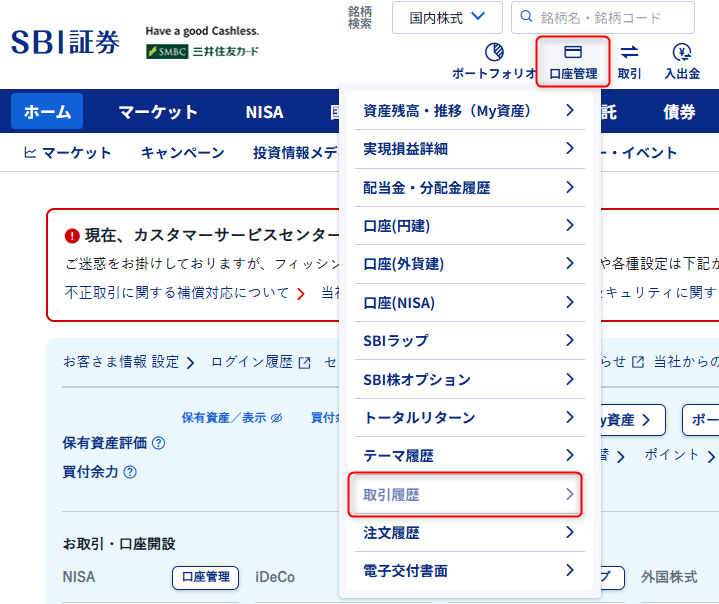Select テーマ履歴 menu entry
Viewport: 719px width, 604px height.
coord(470,456)
